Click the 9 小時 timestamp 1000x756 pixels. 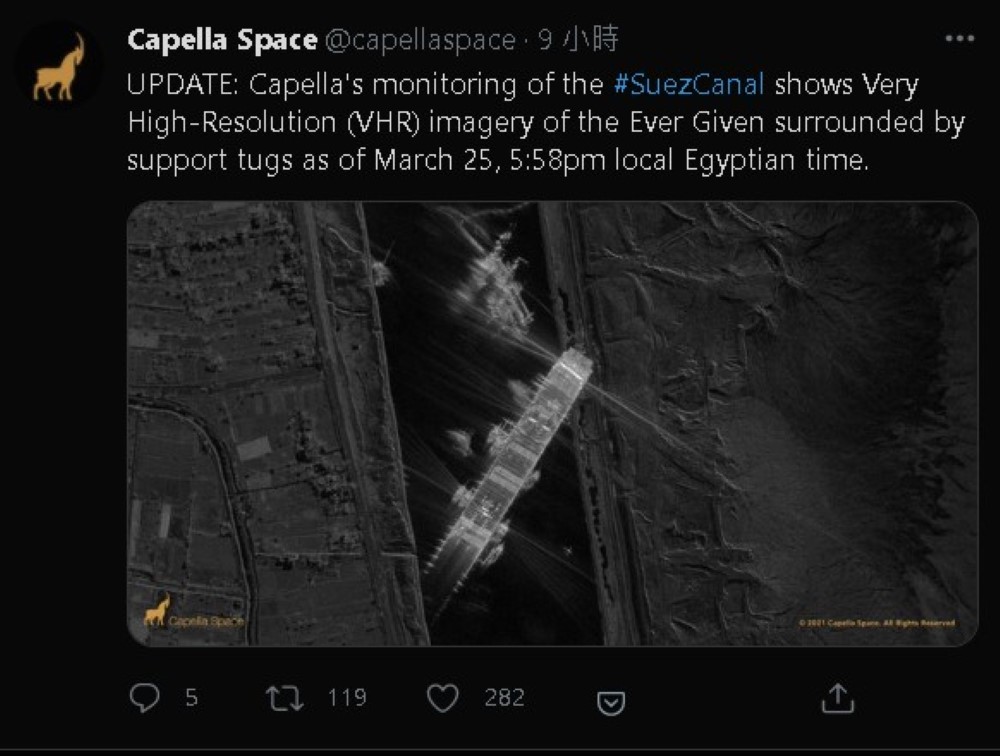point(577,40)
